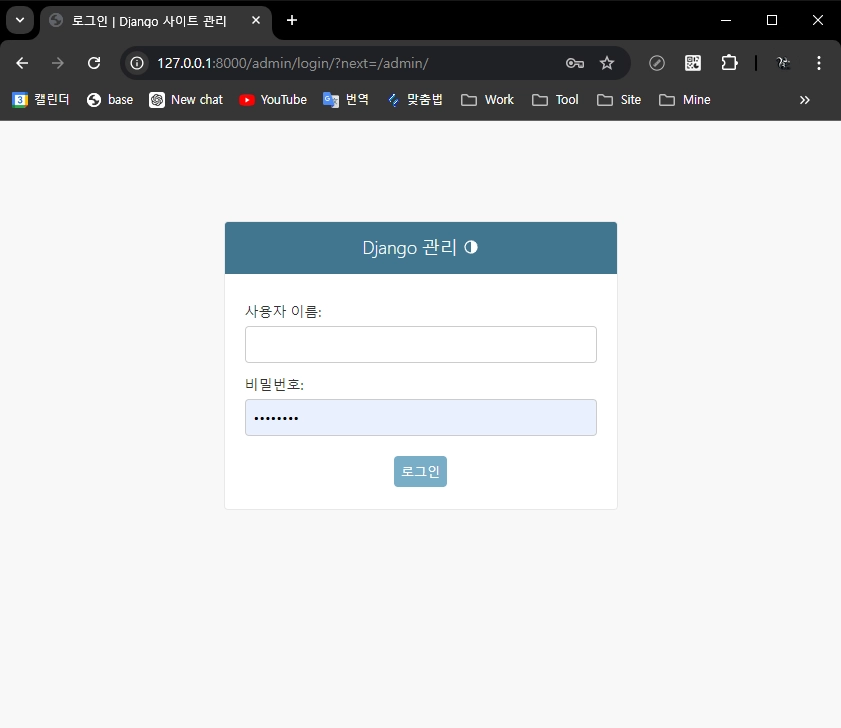Screen dimensions: 841x728
Task: Open the 번역 translate bookmark
Action: point(345,100)
